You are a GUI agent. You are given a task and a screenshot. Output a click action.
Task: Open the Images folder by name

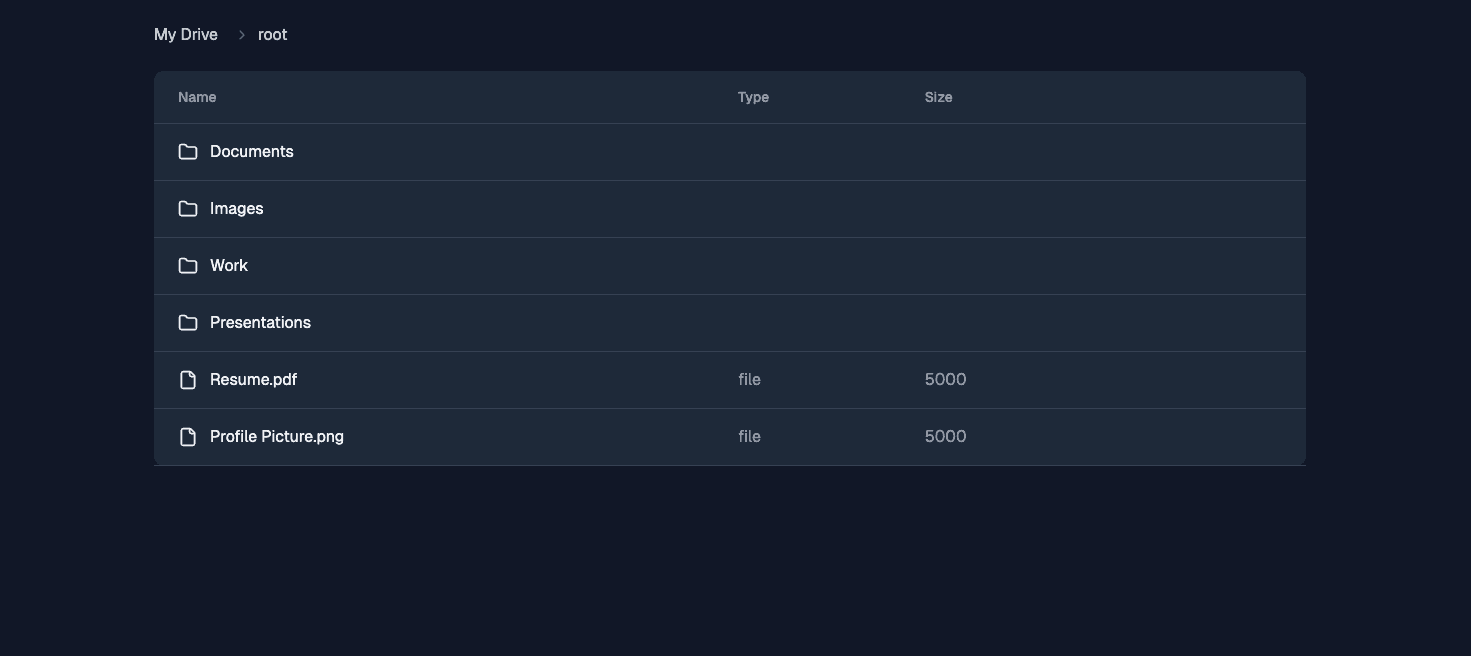[237, 209]
